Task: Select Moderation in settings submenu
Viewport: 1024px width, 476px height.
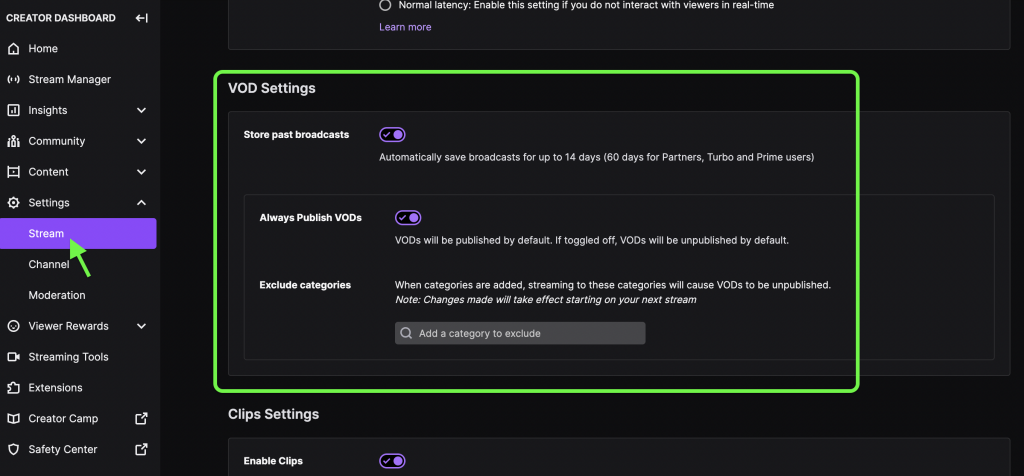Action: coord(57,295)
